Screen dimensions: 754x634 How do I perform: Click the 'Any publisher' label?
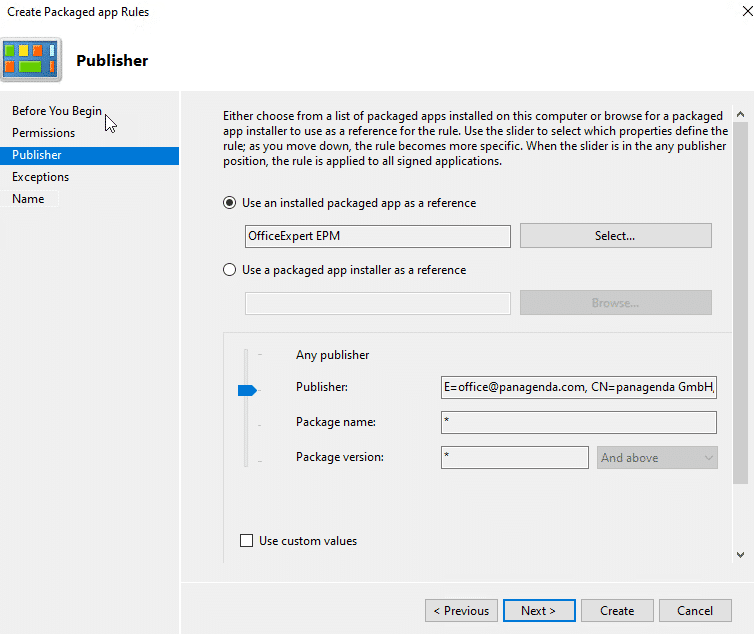(332, 355)
